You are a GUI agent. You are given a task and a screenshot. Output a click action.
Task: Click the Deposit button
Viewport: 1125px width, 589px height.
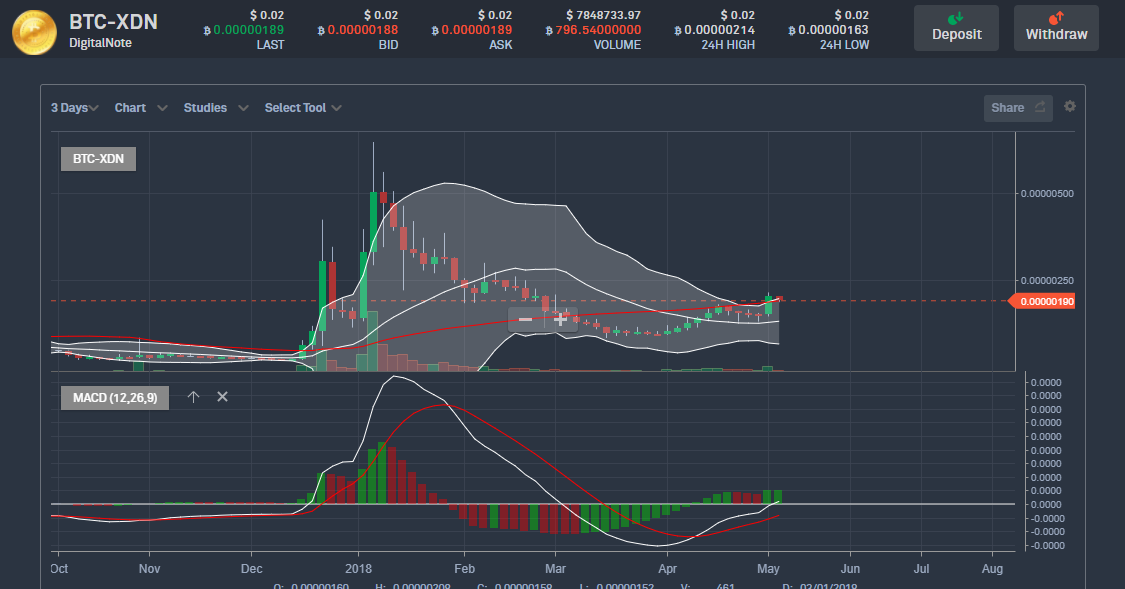(x=956, y=28)
